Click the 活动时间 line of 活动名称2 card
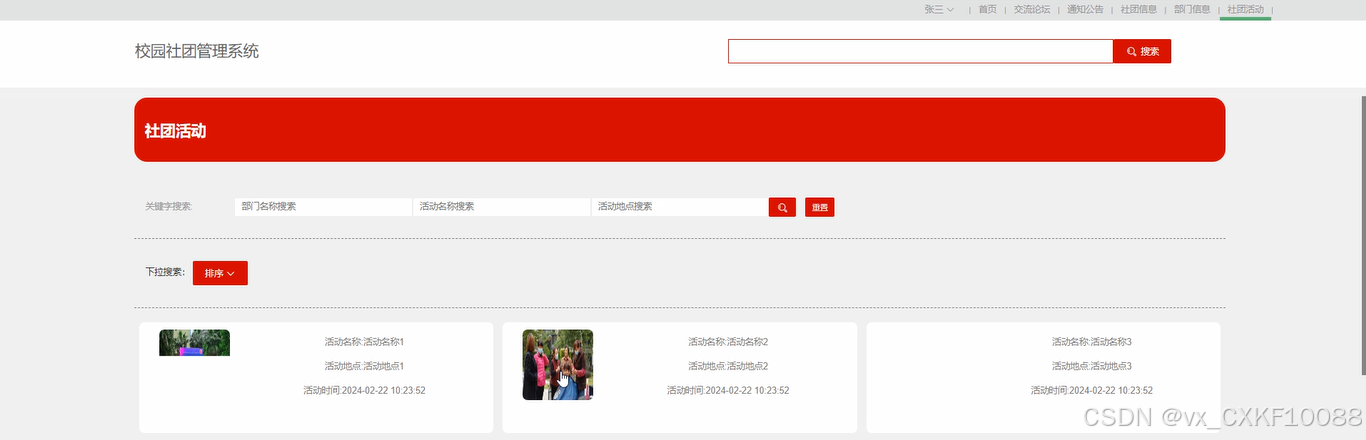Screen dimensions: 1366x440 728,390
